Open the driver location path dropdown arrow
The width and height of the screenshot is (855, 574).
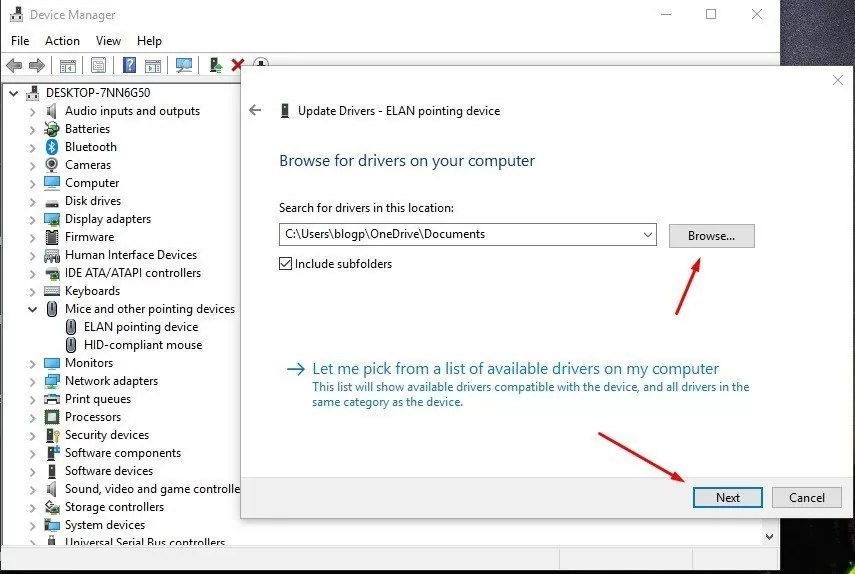click(x=647, y=235)
